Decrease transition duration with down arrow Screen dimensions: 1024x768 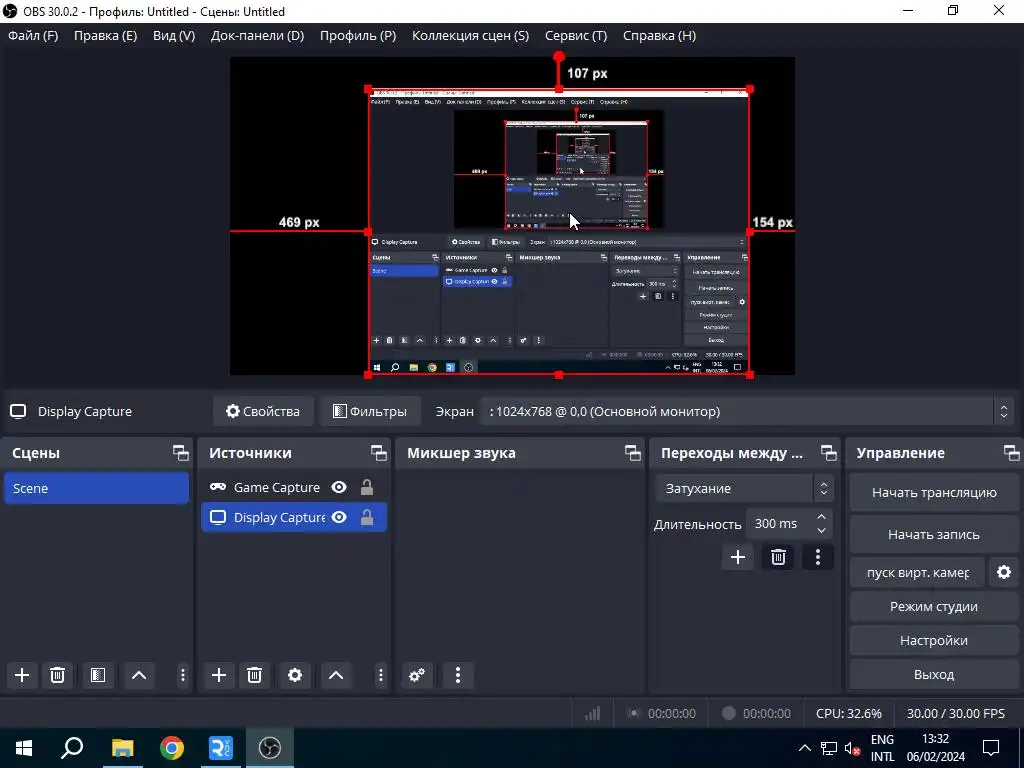822,530
